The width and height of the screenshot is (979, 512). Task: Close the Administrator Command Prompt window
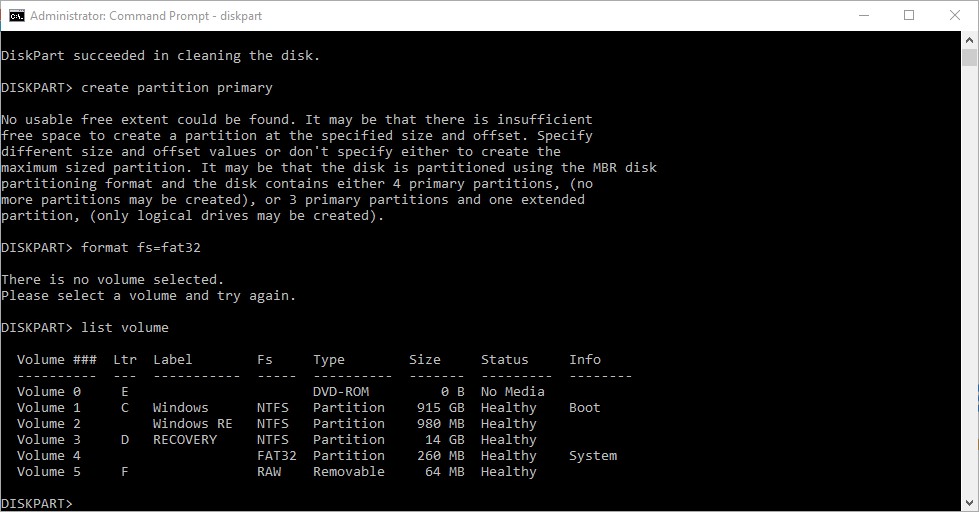tap(955, 16)
